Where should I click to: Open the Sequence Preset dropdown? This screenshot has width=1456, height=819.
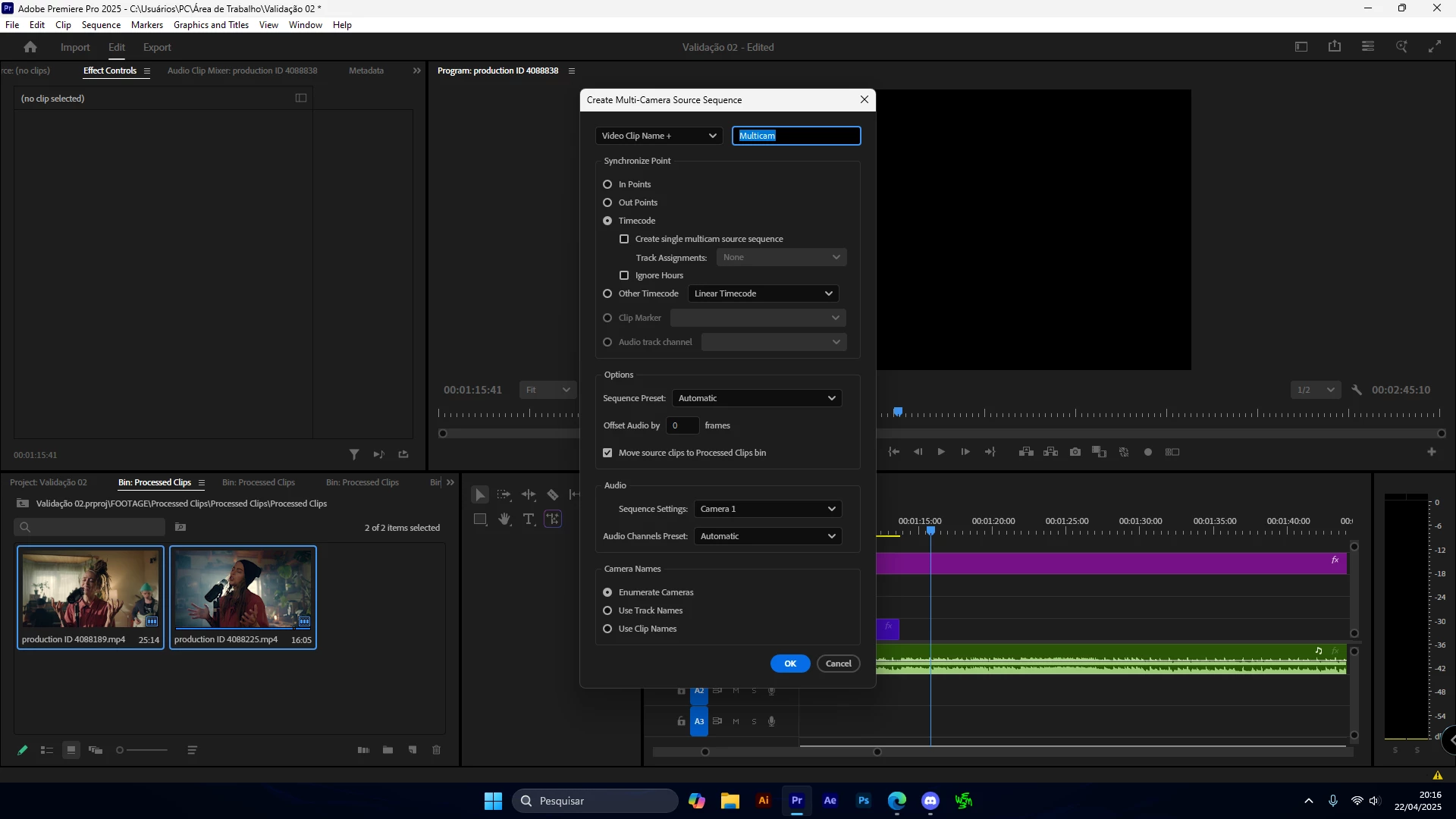click(x=756, y=398)
